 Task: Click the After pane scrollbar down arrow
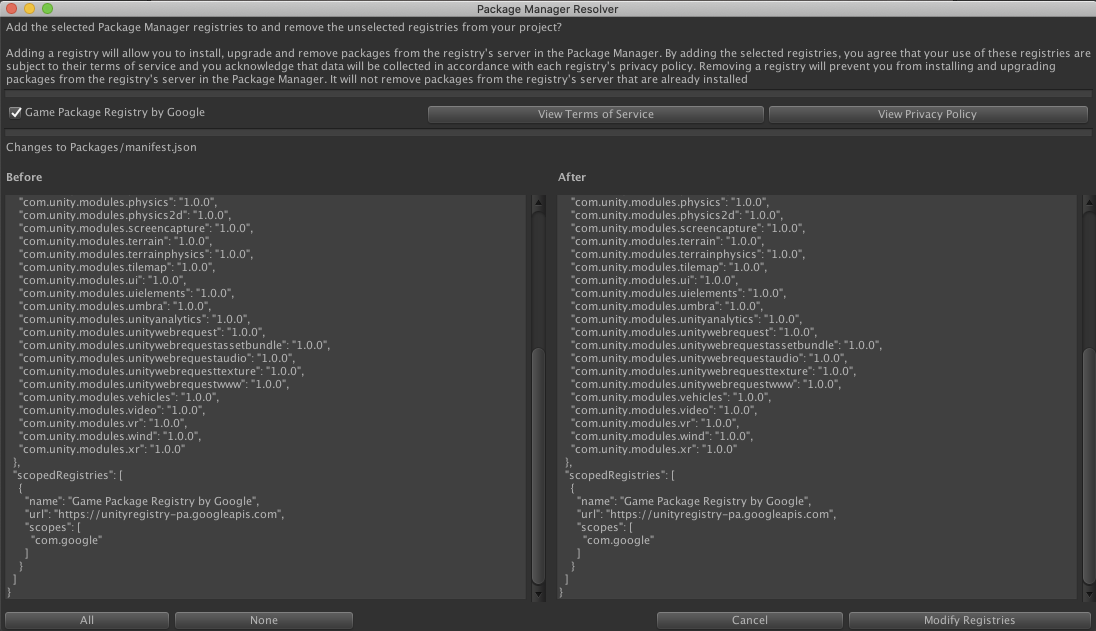[1089, 593]
